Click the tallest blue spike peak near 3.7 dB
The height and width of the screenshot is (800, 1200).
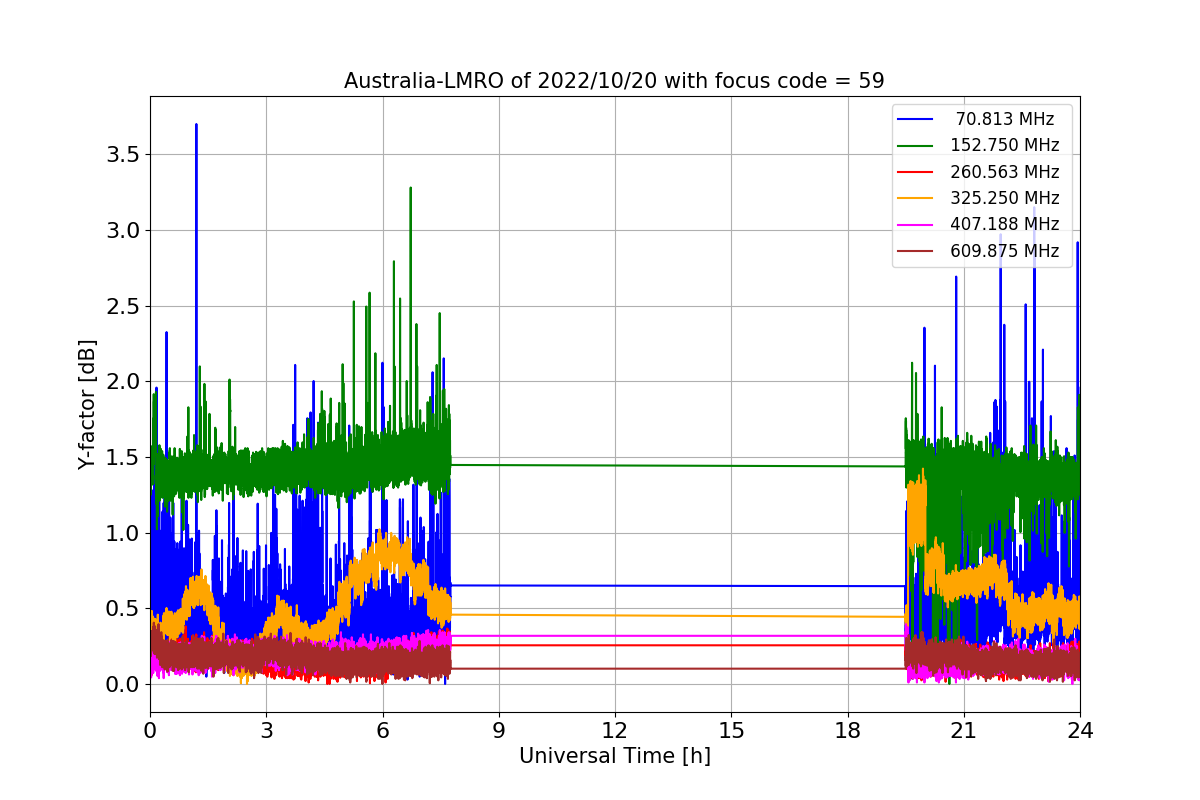coord(196,125)
